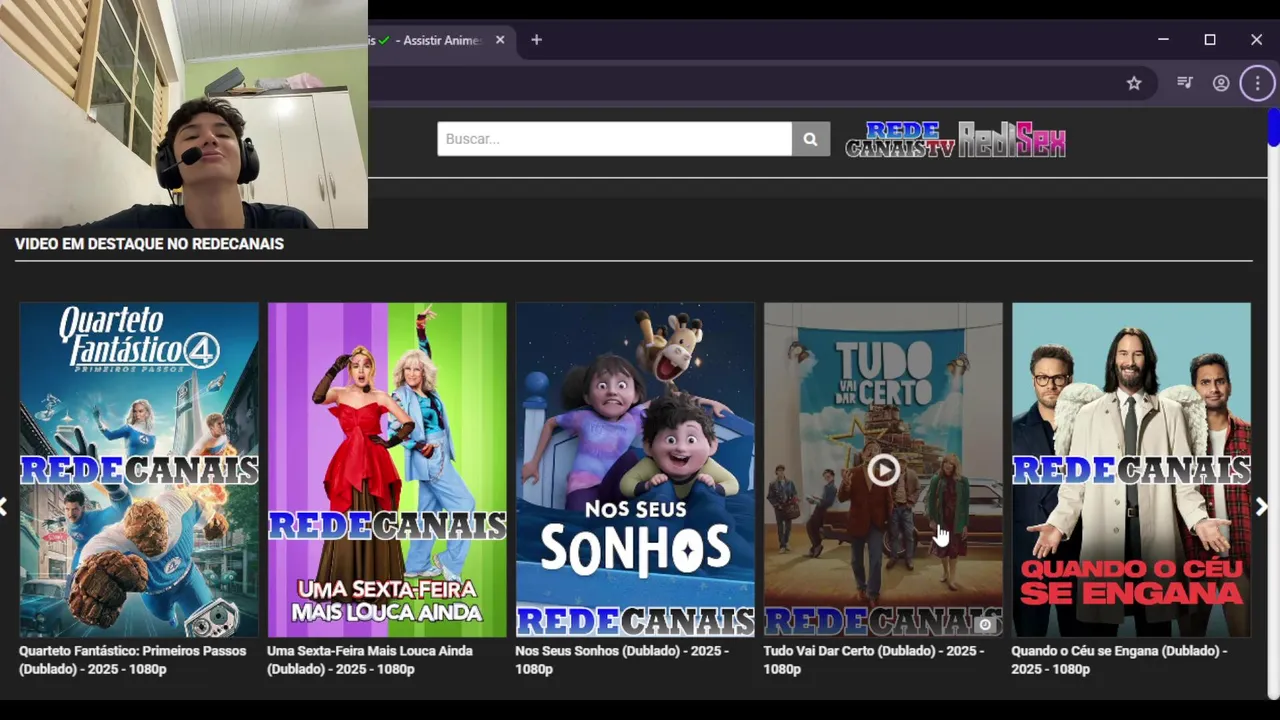Open link Quando o Céu se Engana (Dublado)
This screenshot has width=1280, height=720.
1119,660
